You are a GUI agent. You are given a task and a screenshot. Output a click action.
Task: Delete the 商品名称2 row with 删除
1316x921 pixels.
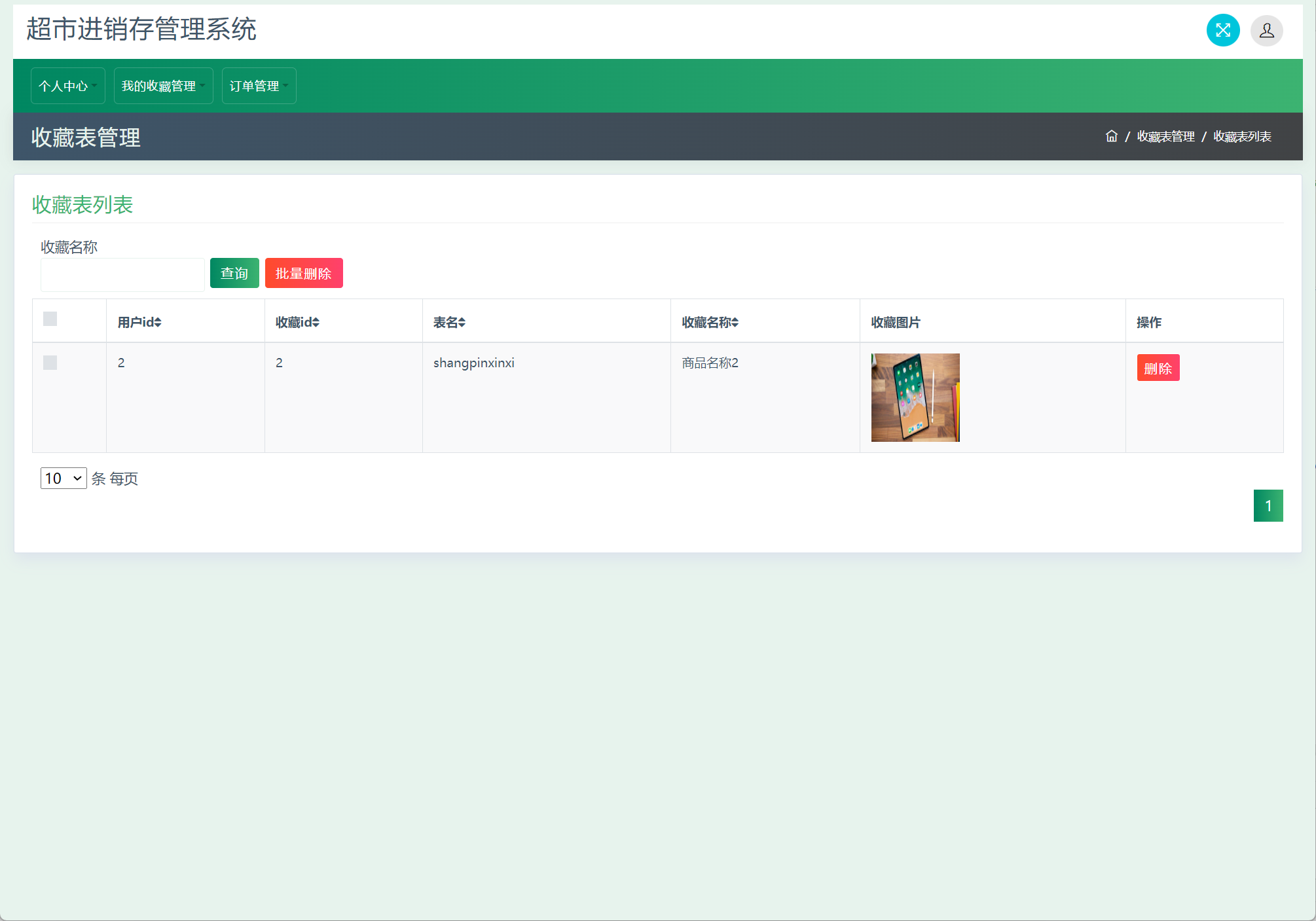[x=1158, y=368]
